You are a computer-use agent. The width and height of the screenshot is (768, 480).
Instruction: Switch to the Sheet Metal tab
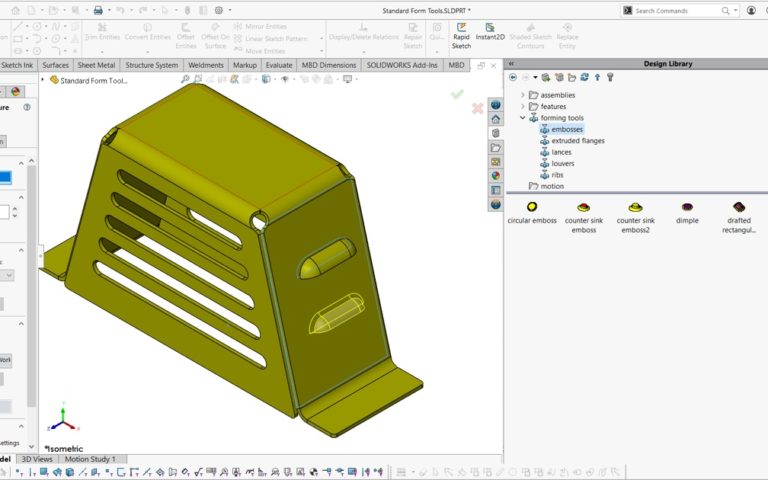click(x=97, y=65)
